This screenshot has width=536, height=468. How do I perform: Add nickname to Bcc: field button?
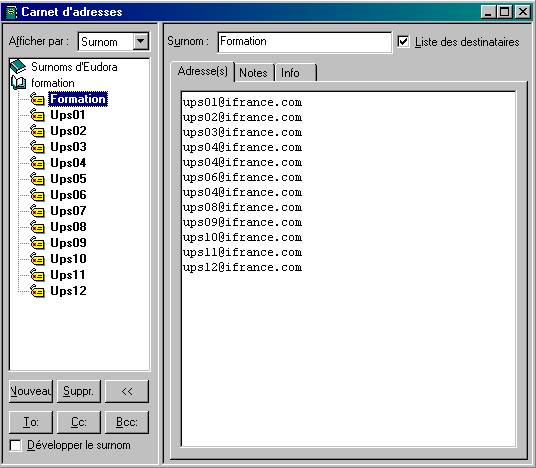click(127, 422)
